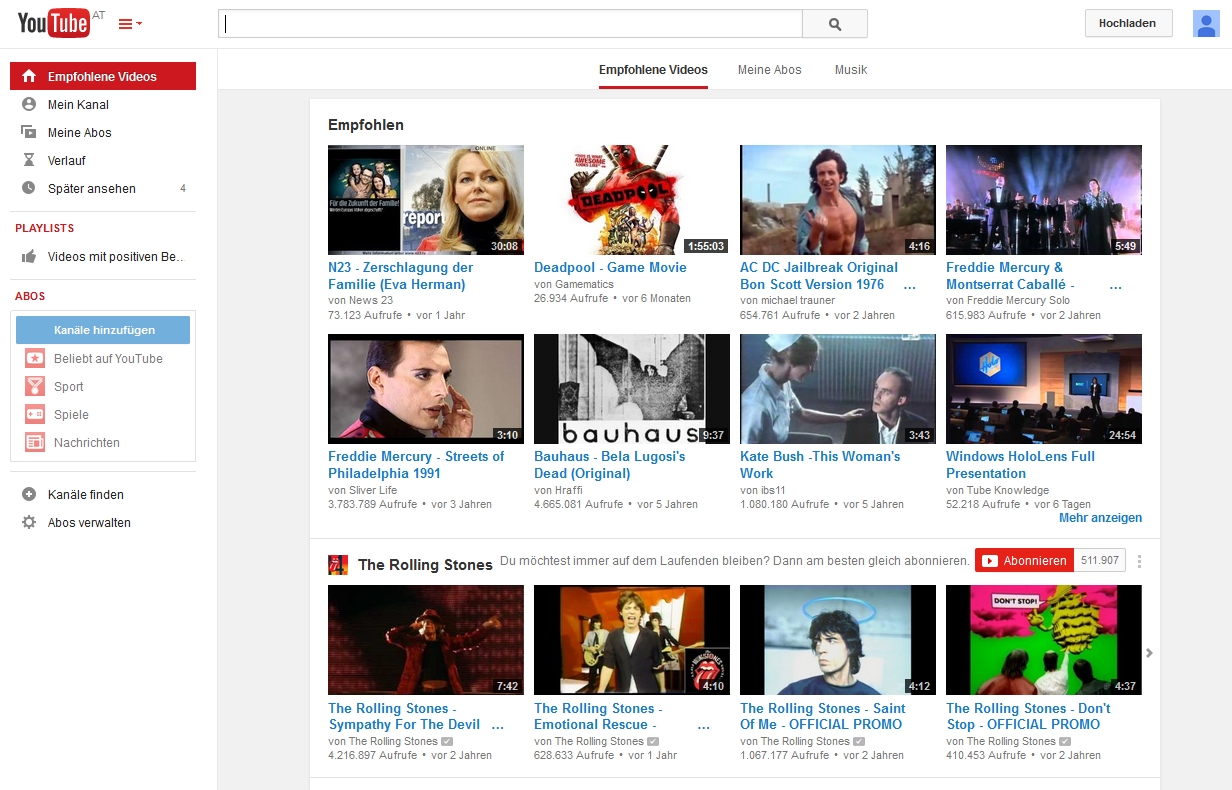Click the magnifier search button
This screenshot has width=1232, height=790.
click(x=835, y=24)
